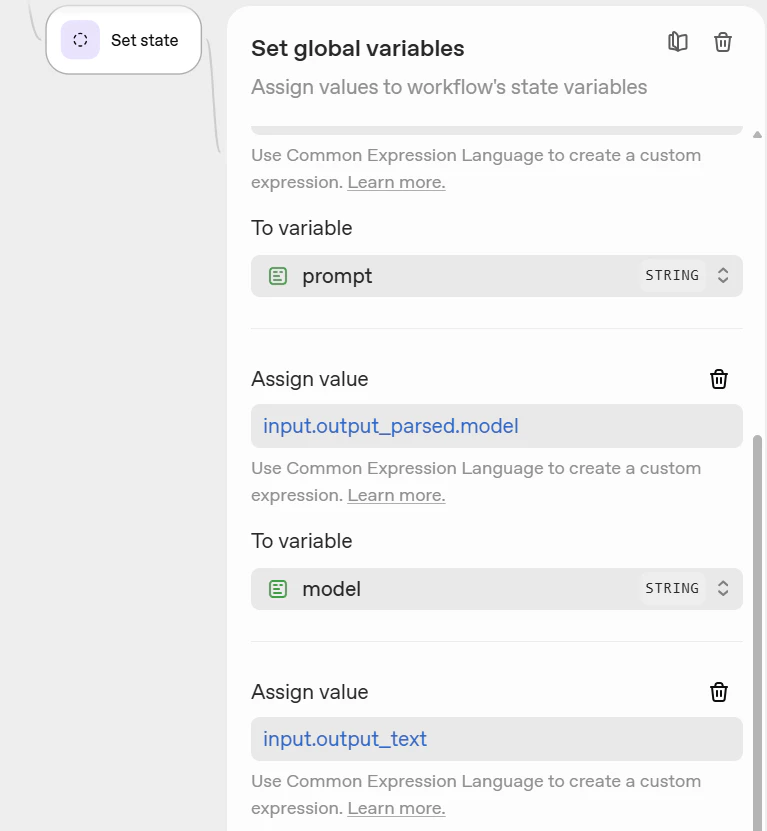
Task: Click the Set state node dashed-circle icon
Action: 80,40
